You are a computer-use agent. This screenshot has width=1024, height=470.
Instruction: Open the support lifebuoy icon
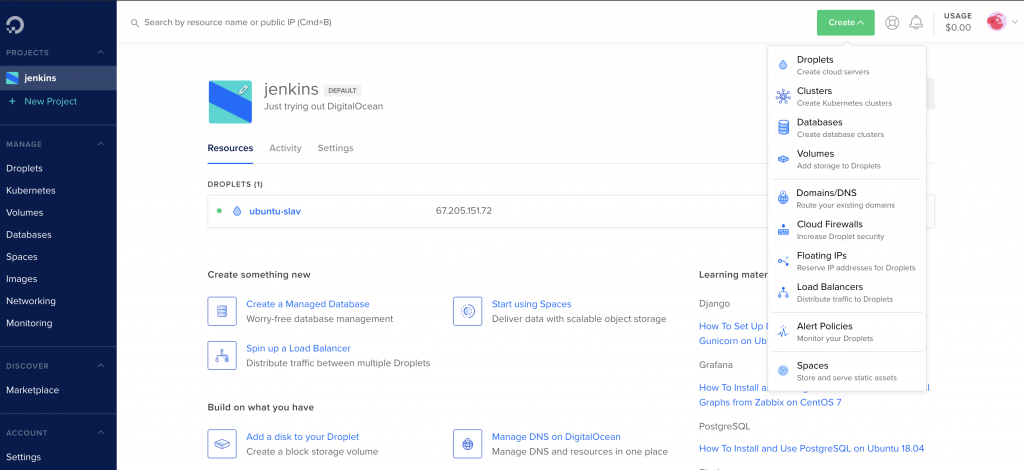coord(892,23)
